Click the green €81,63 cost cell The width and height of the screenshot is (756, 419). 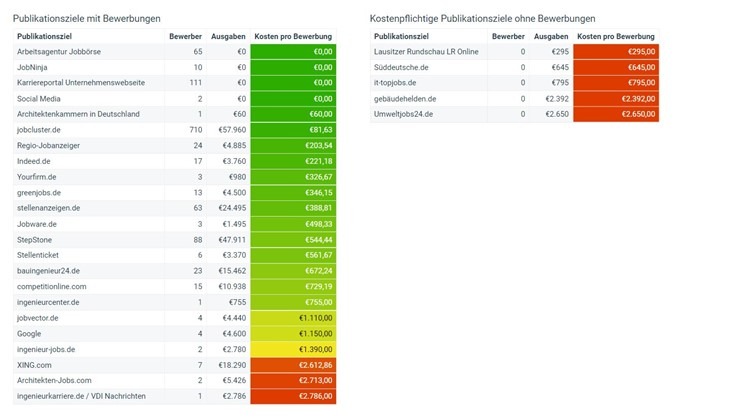click(293, 130)
